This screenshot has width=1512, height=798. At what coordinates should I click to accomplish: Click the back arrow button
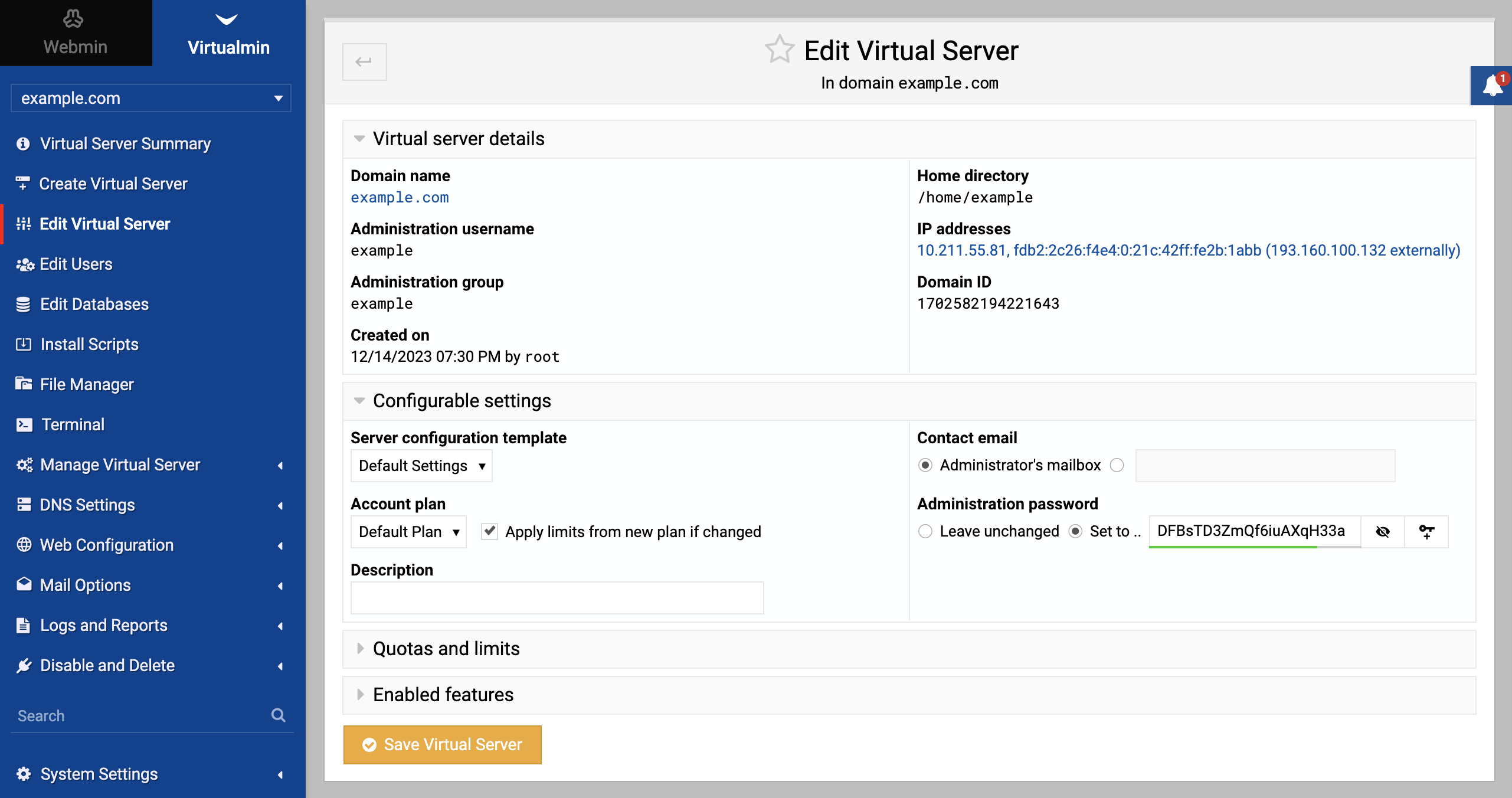click(x=364, y=61)
